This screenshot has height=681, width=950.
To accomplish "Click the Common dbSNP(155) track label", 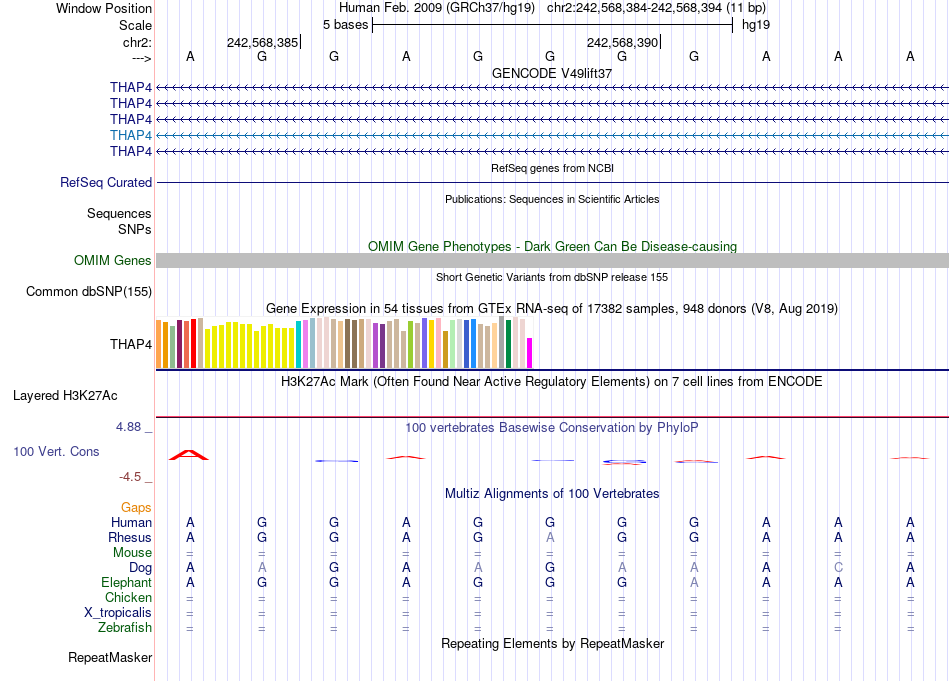I will [x=88, y=291].
